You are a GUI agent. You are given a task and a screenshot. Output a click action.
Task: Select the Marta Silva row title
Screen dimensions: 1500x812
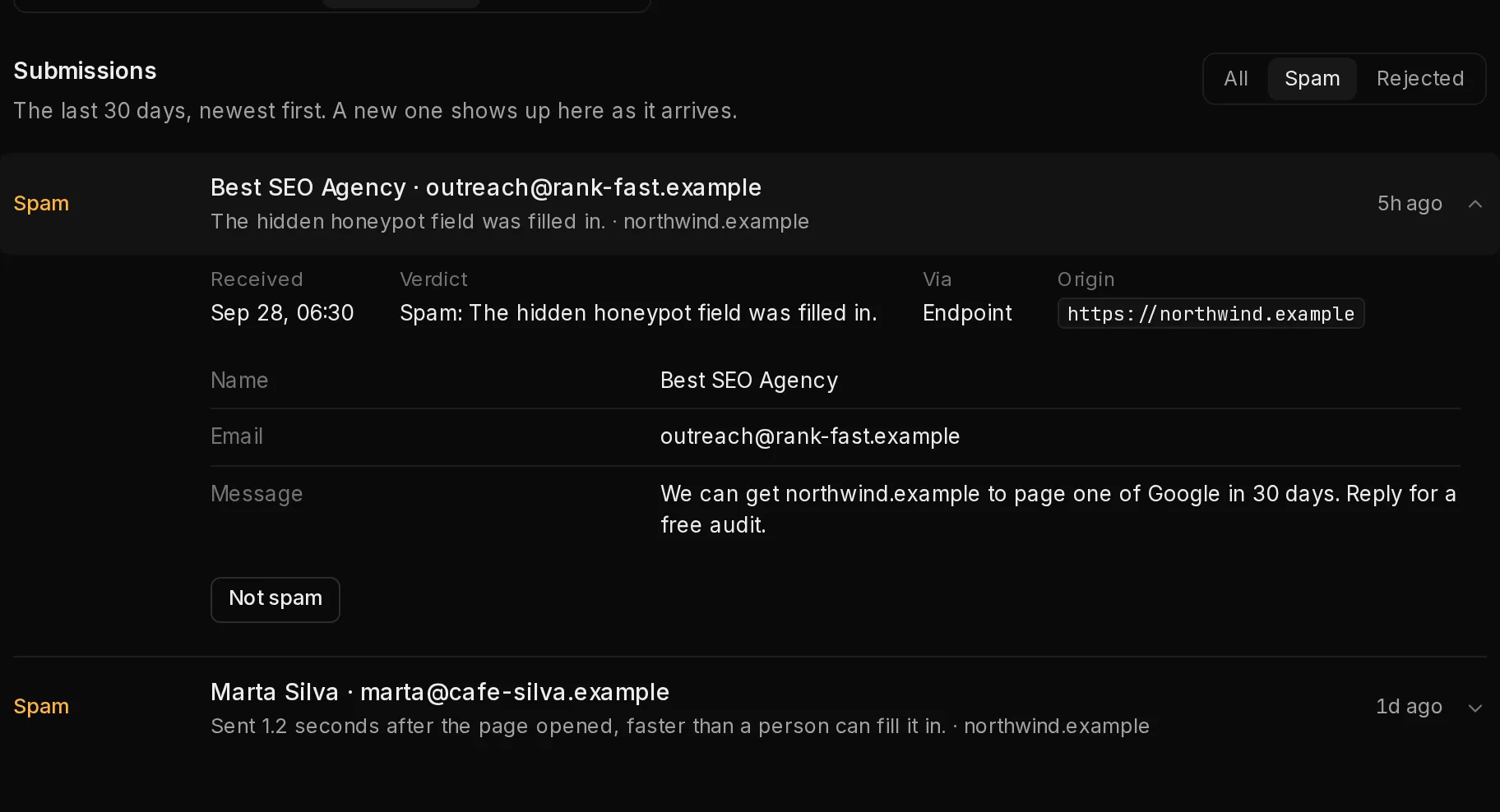(x=440, y=692)
